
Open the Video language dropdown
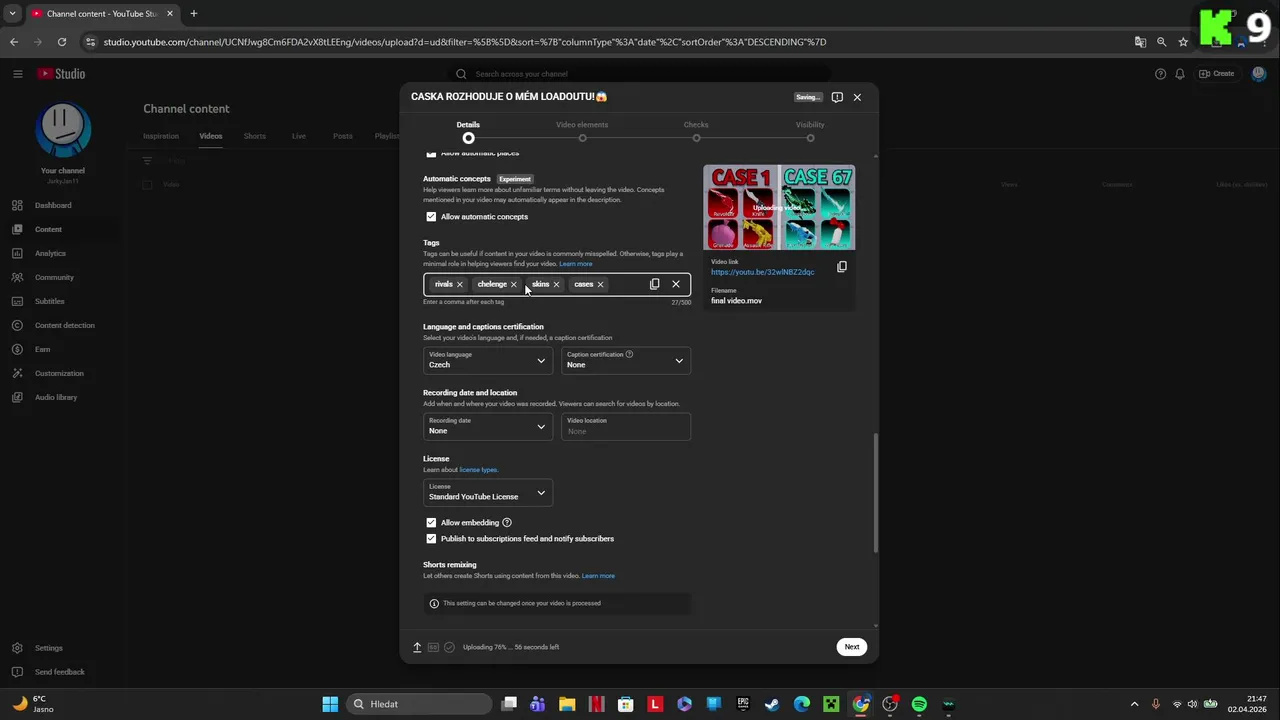(x=488, y=360)
